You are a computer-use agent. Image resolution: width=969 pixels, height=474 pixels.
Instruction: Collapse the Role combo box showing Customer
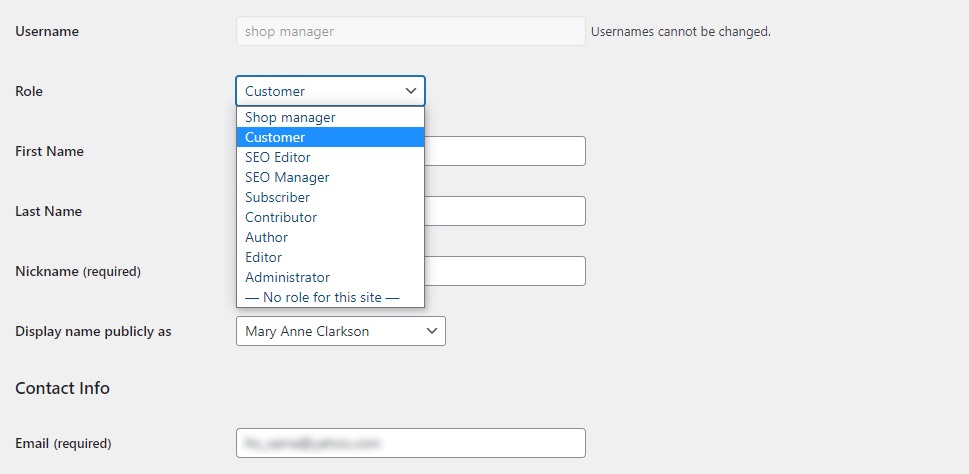tap(330, 91)
